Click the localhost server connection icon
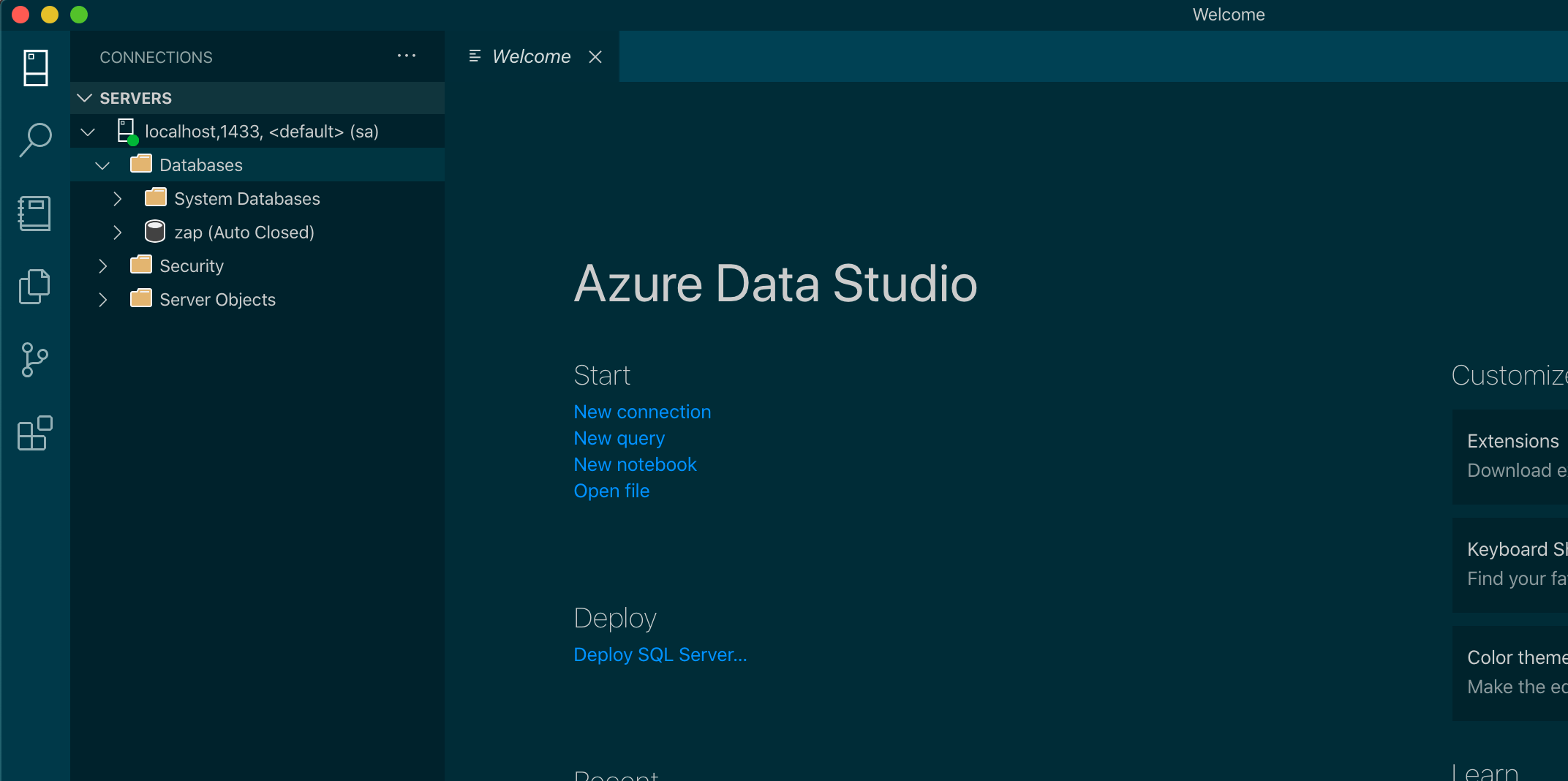This screenshot has width=1568, height=781. (x=127, y=132)
